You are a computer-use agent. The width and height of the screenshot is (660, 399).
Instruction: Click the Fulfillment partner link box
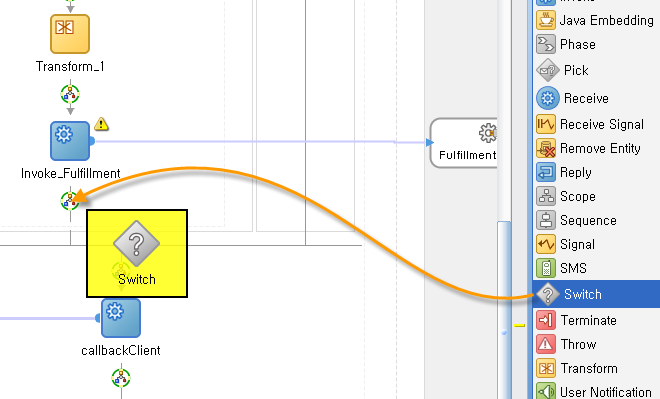(x=463, y=143)
